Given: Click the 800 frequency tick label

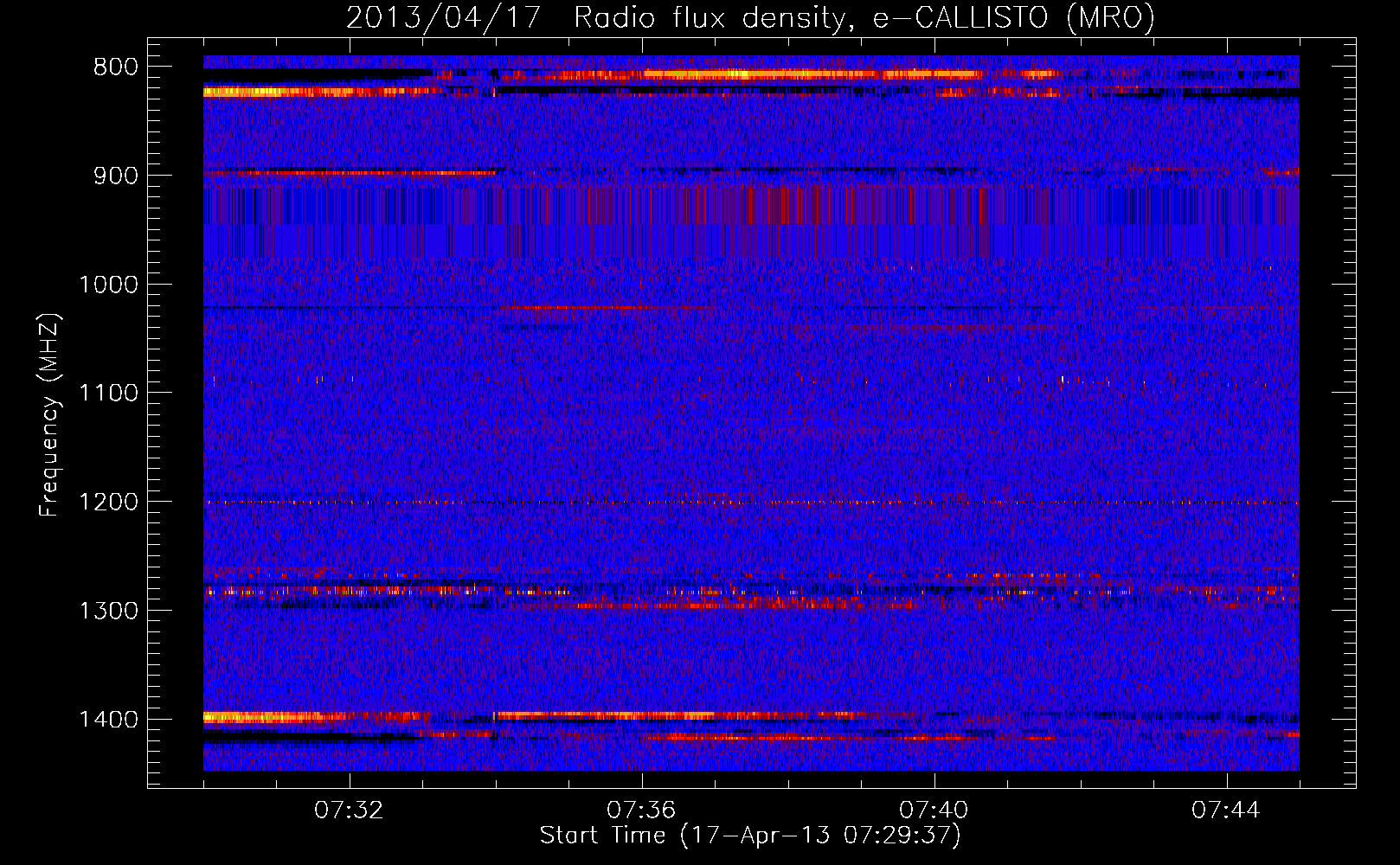Looking at the screenshot, I should [115, 67].
